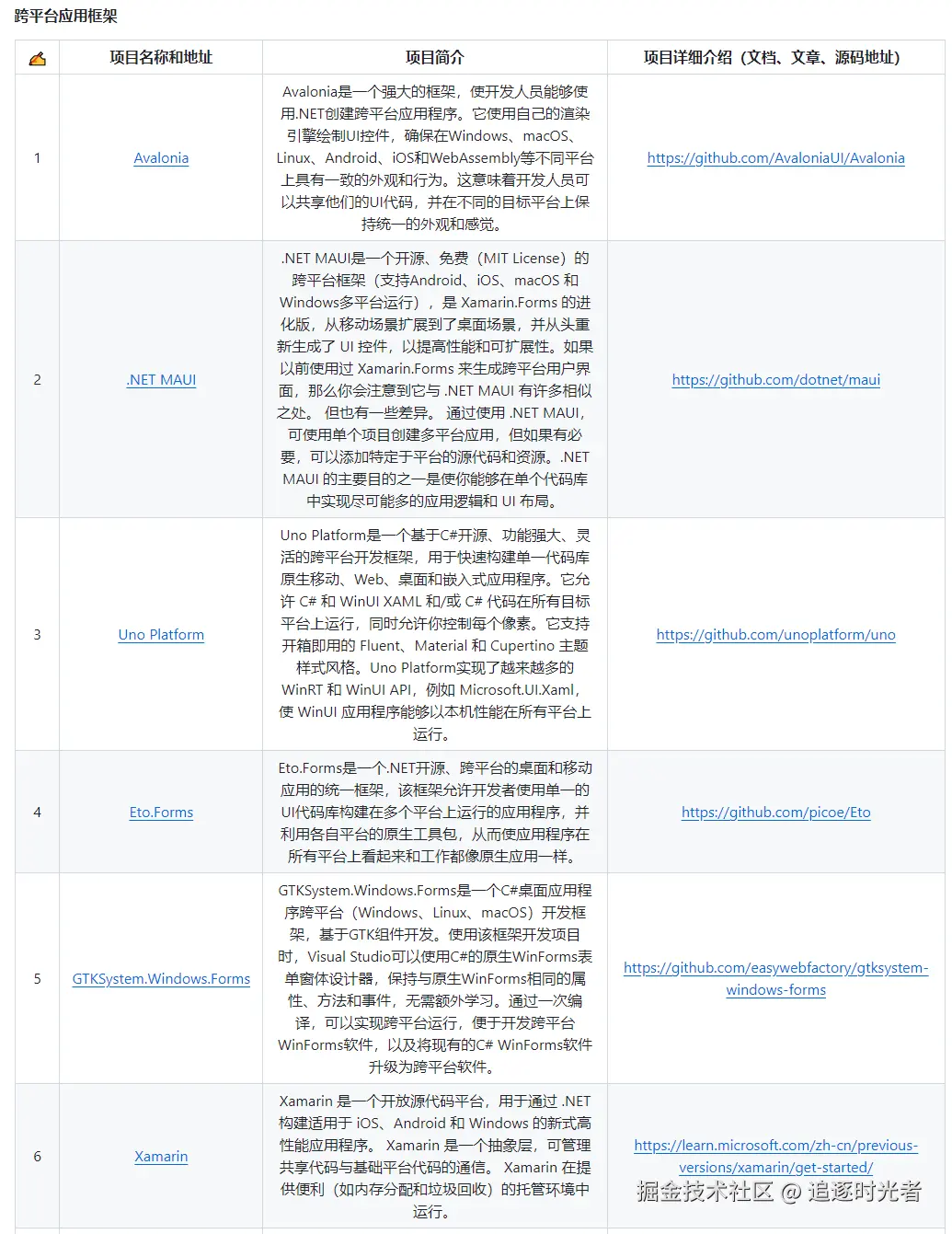Click the .NET MAUI description paragraph
Image resolution: width=952 pixels, height=1234 pixels.
435,380
